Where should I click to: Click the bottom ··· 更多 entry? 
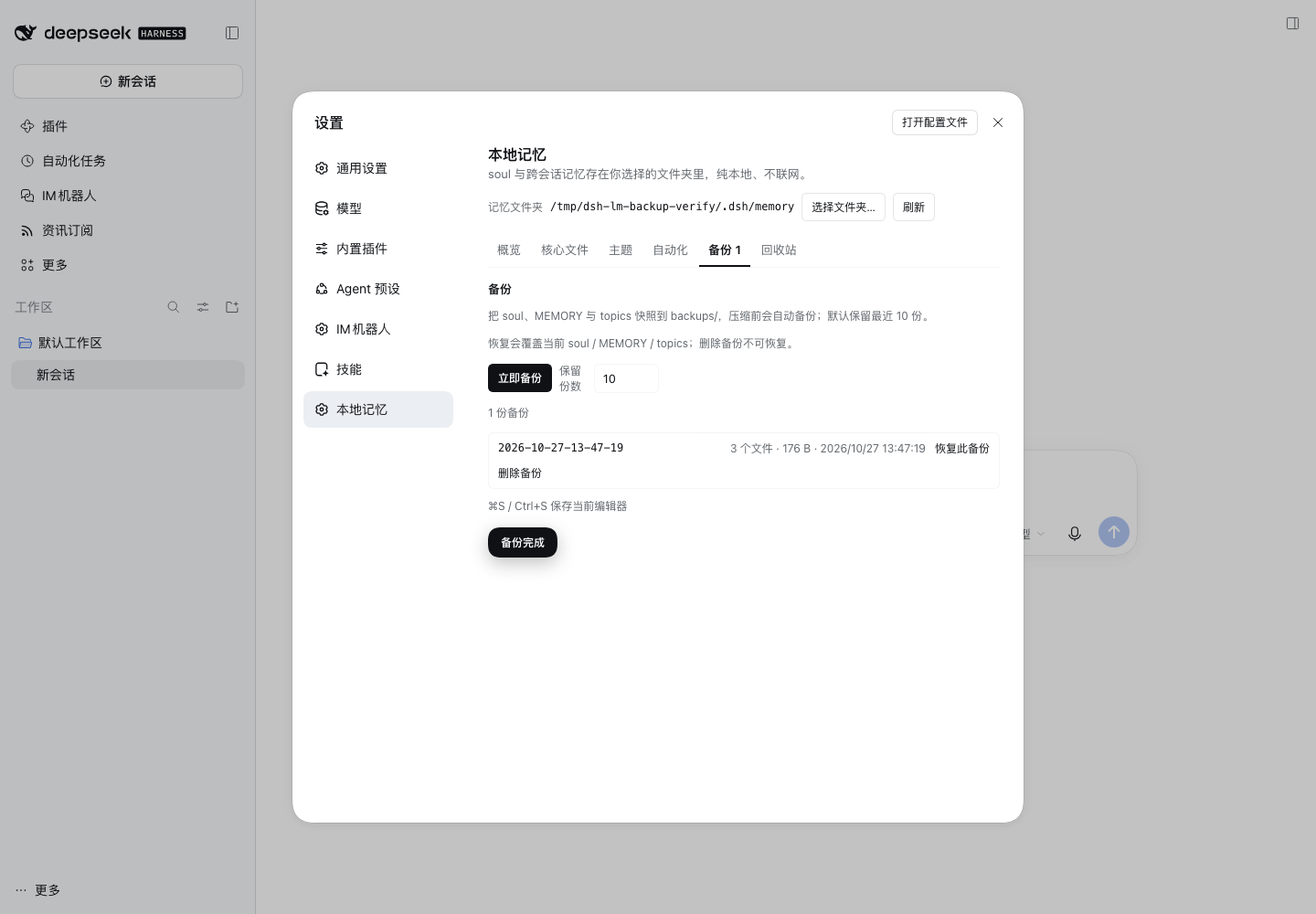point(38,890)
